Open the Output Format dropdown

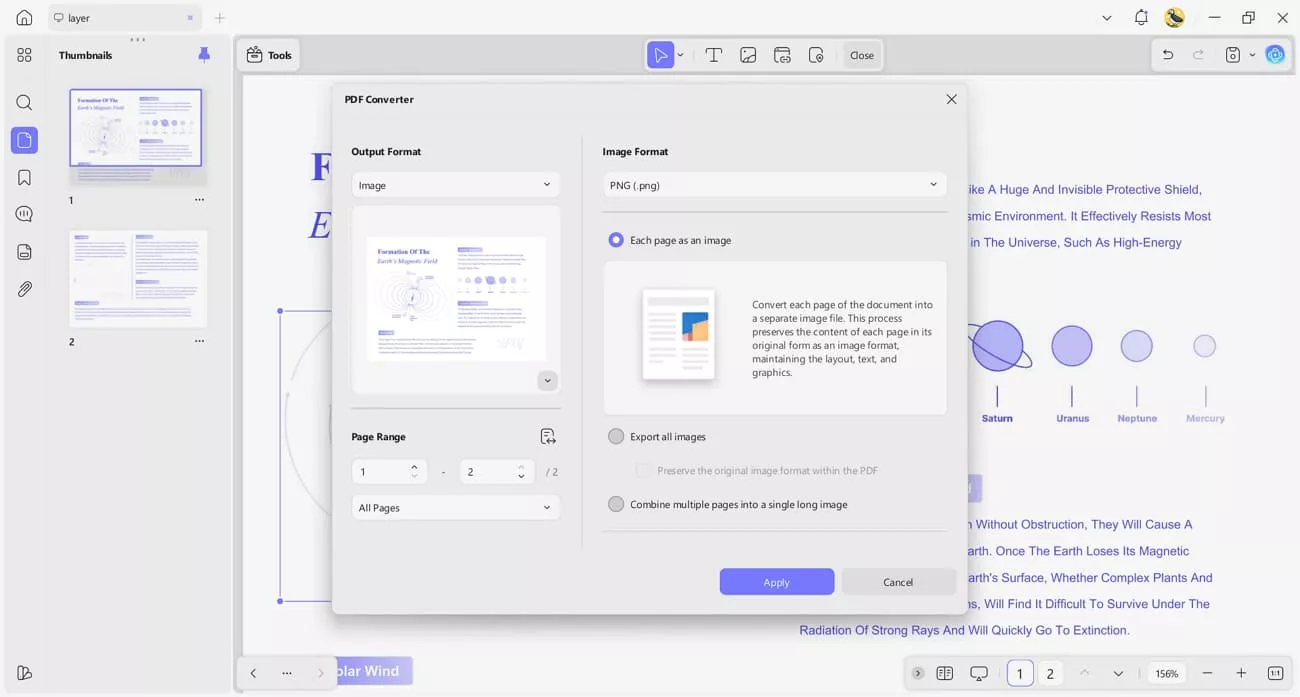[456, 185]
